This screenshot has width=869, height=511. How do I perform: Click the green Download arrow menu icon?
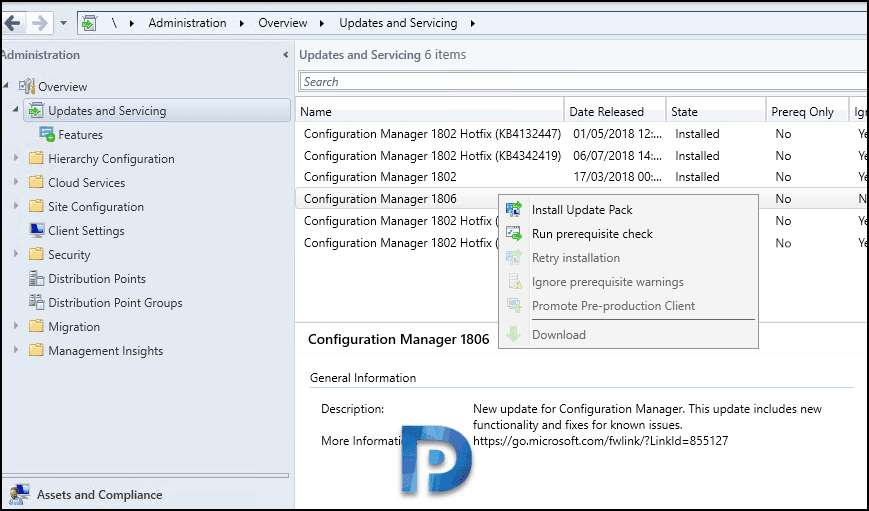[x=513, y=334]
